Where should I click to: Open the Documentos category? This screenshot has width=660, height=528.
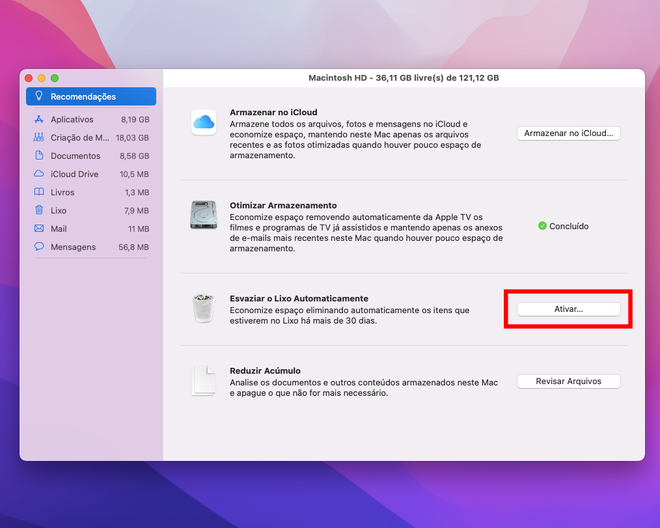point(91,156)
